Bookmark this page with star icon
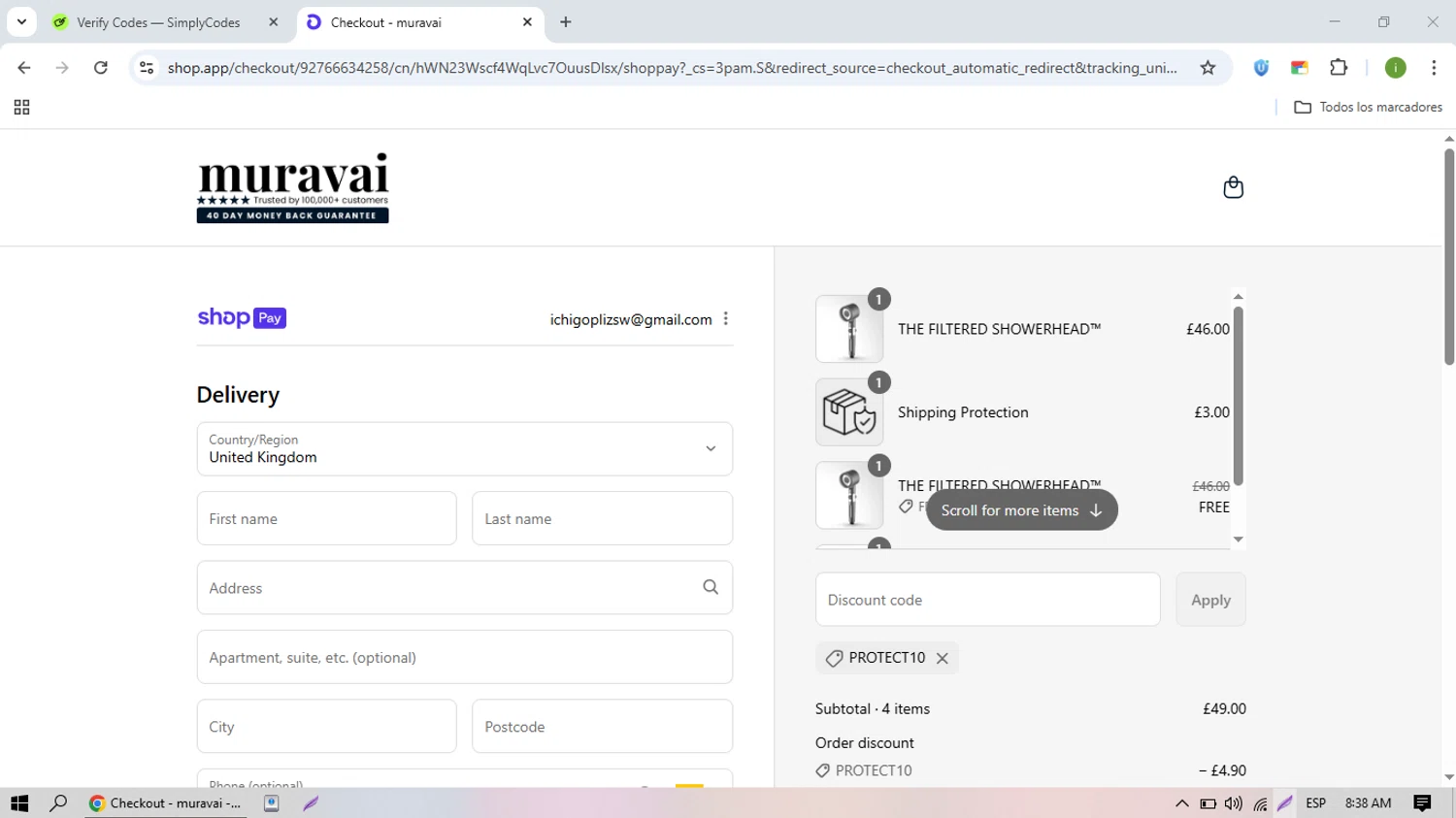1456x818 pixels. pos(1208,68)
